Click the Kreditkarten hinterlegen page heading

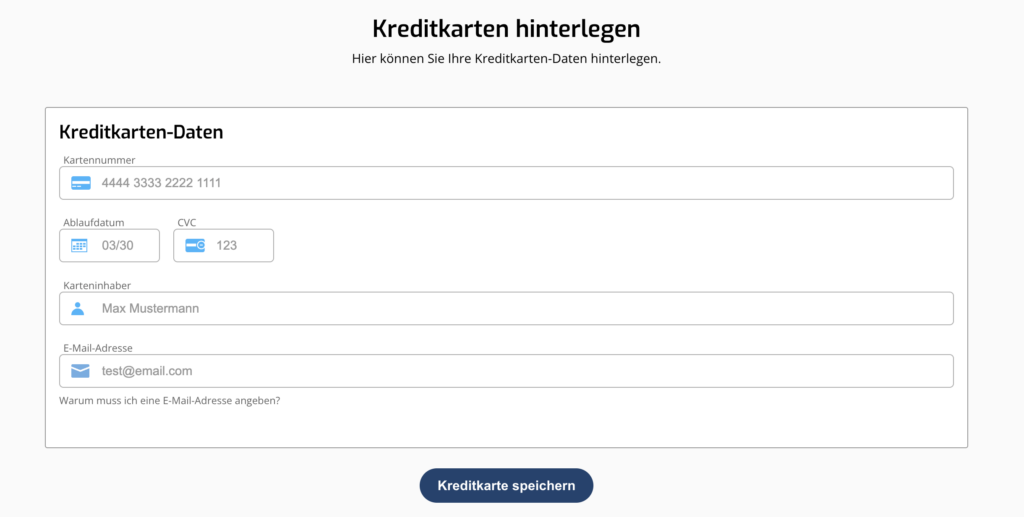point(506,27)
